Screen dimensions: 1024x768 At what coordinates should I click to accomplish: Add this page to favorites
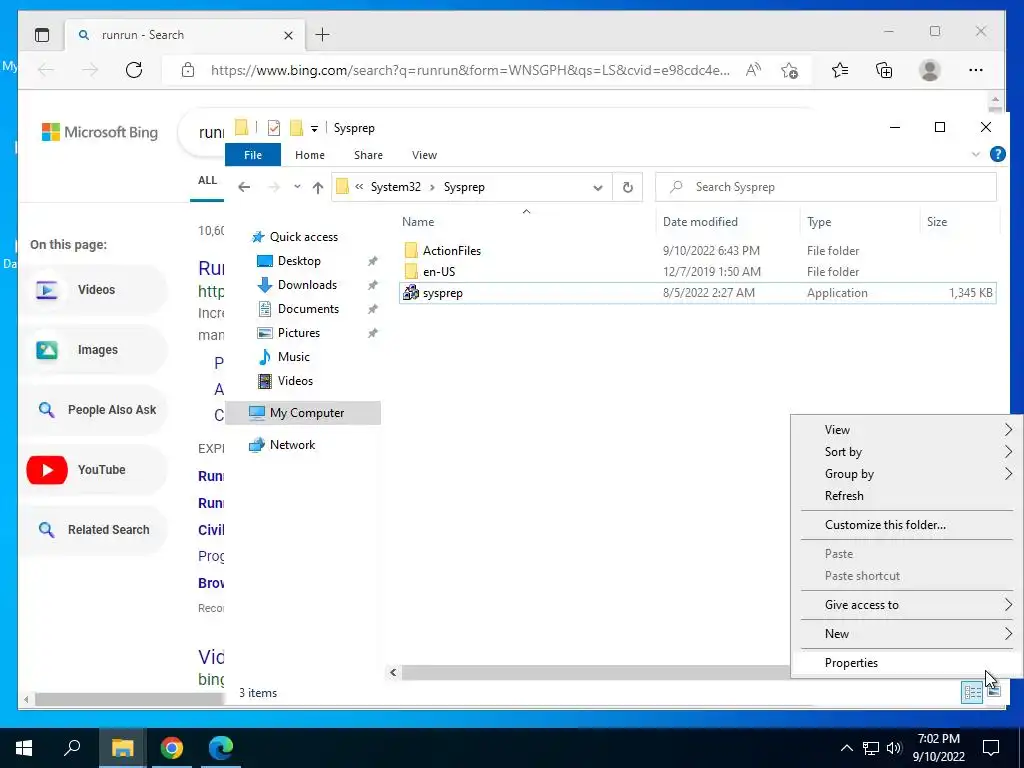click(x=790, y=70)
